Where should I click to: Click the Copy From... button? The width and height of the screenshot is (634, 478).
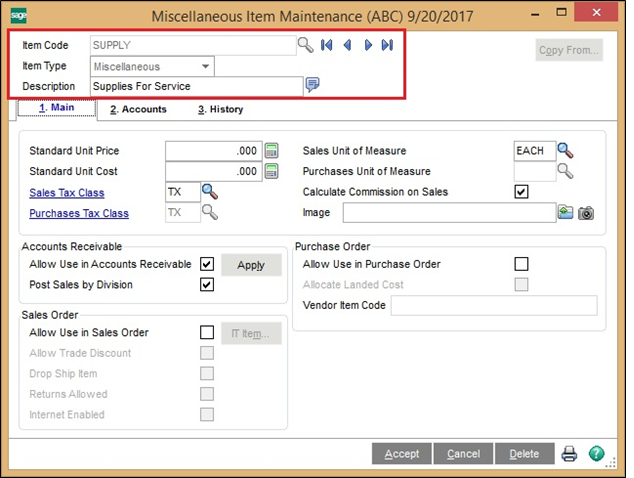coord(569,50)
